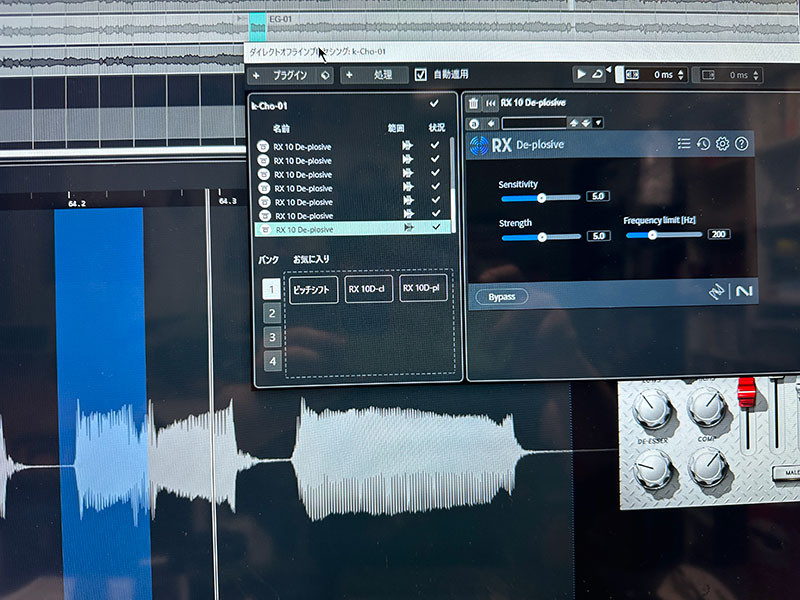Click the range icon of the highlighted RX 10 De-plosive row
The image size is (800, 600).
tap(409, 228)
